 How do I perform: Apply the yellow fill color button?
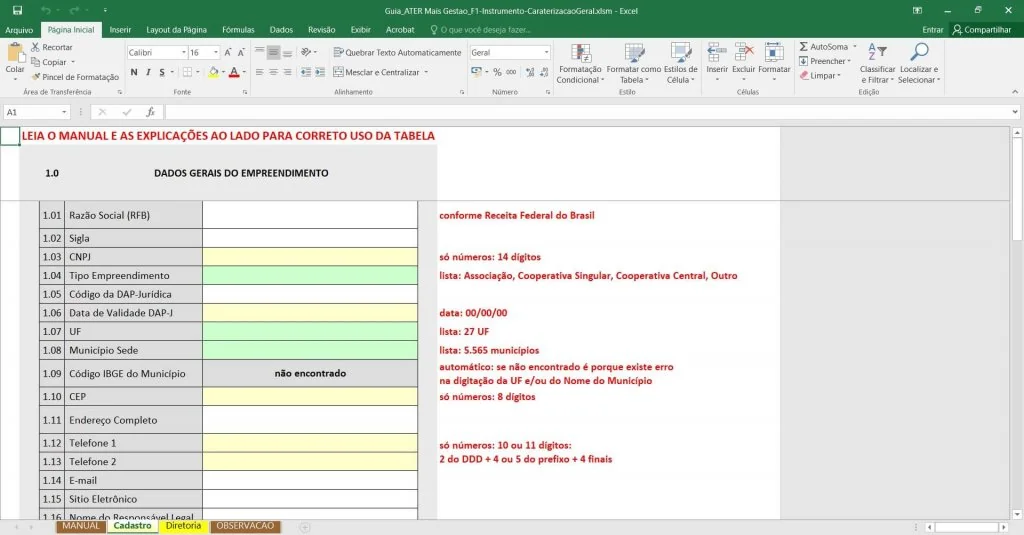click(212, 72)
